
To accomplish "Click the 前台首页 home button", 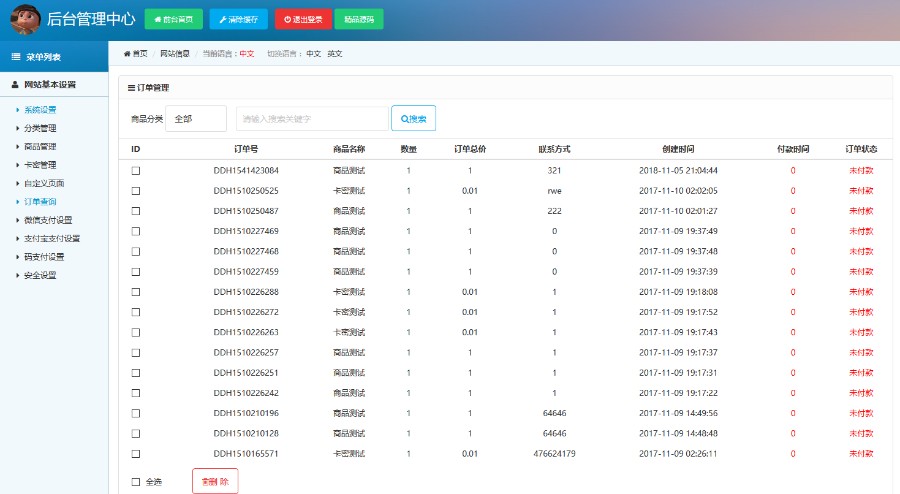I will click(174, 19).
